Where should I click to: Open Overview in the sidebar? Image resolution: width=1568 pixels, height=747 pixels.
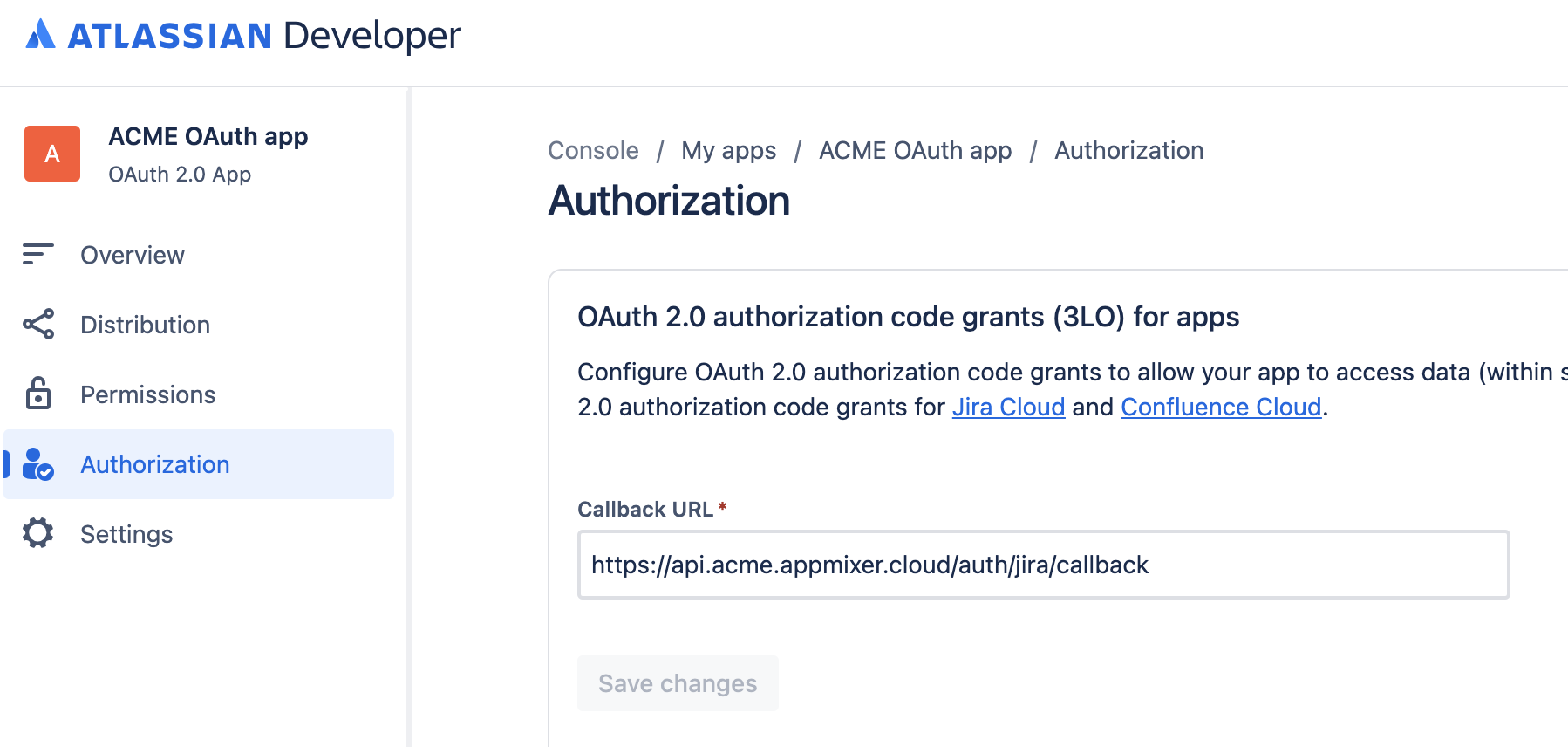tap(133, 255)
